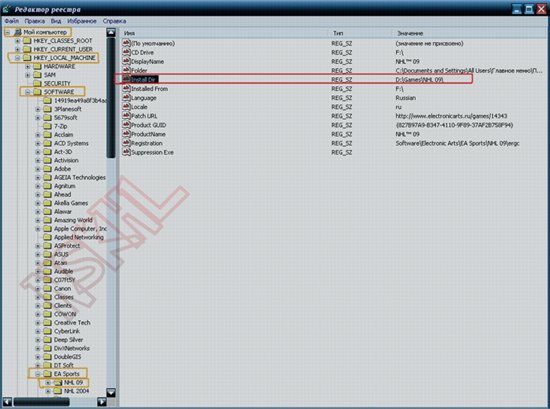Click the D:\Games\NHL 09\ path value

[x=420, y=80]
